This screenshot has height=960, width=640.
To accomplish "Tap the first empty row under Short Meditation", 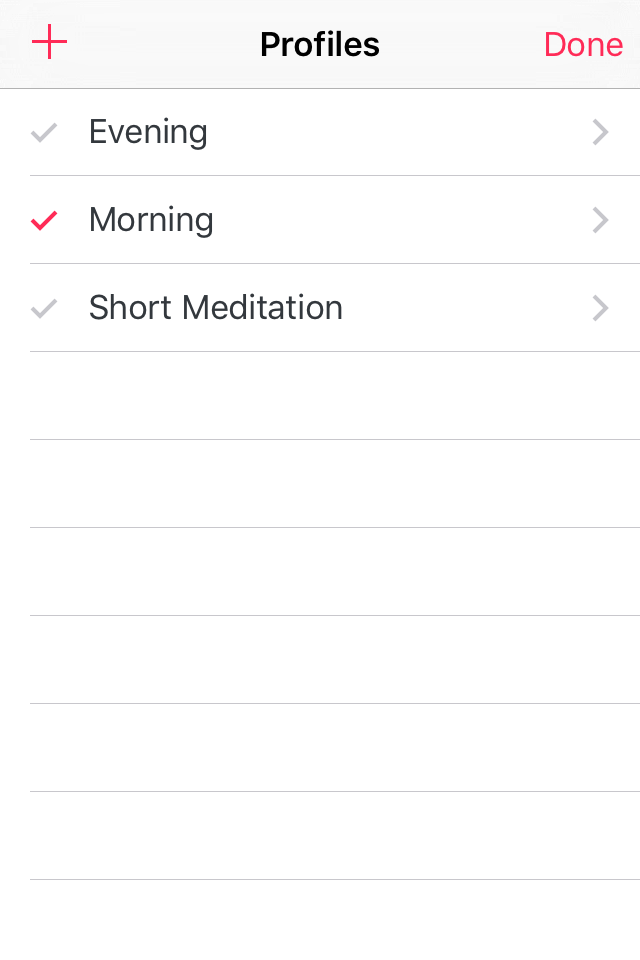I will [x=334, y=396].
